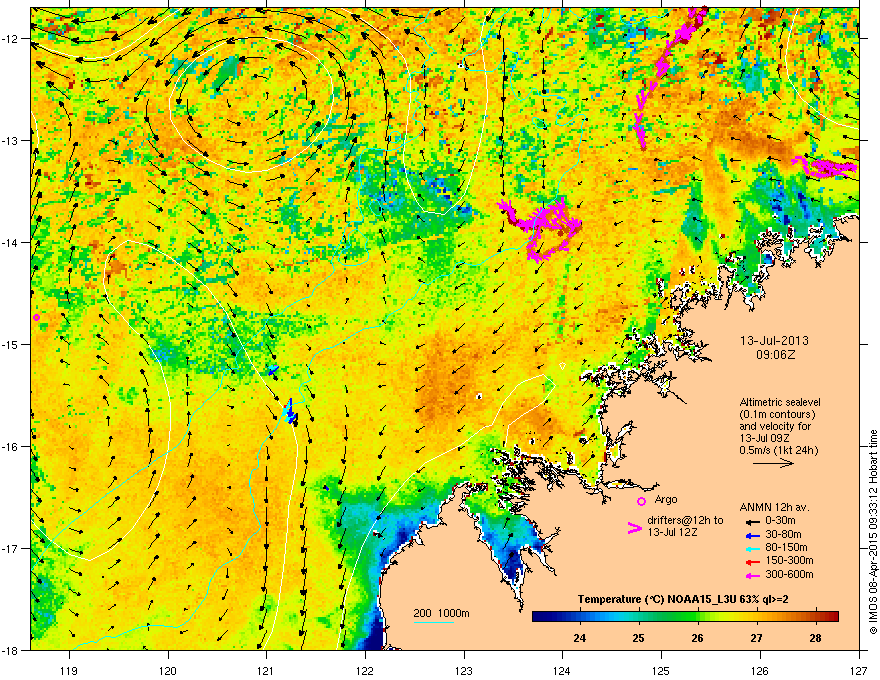Click the '120' longitude axis label
This screenshot has height=680, width=880.
pyautogui.click(x=168, y=670)
